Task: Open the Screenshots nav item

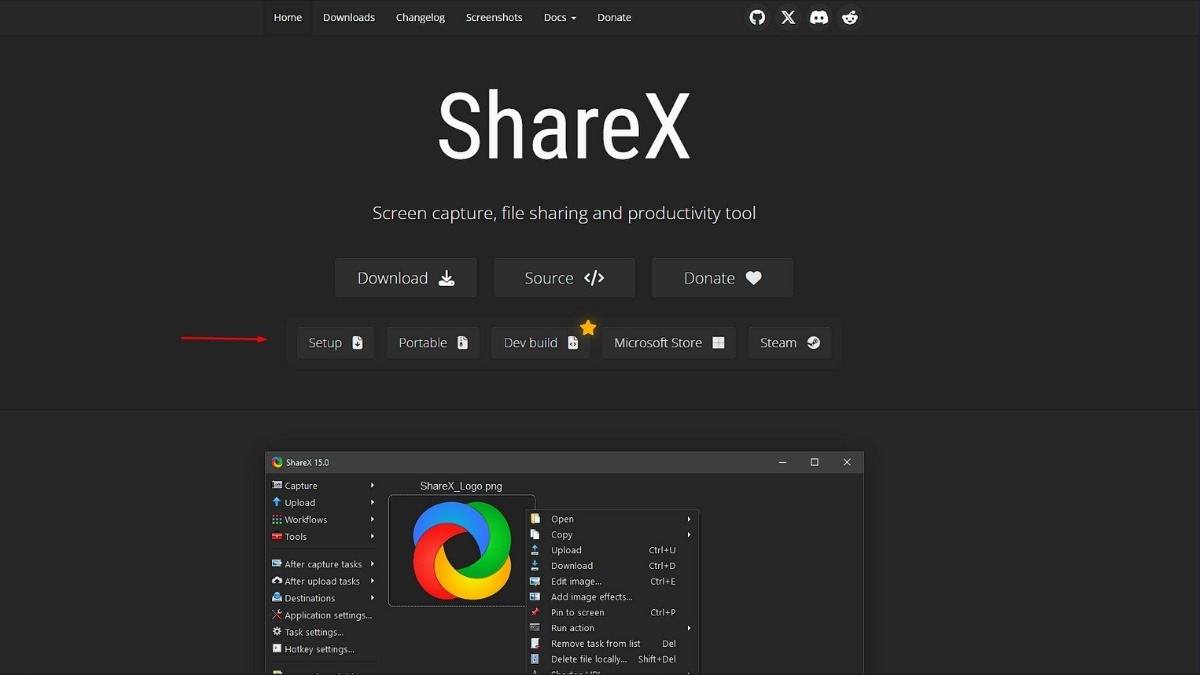Action: click(494, 17)
